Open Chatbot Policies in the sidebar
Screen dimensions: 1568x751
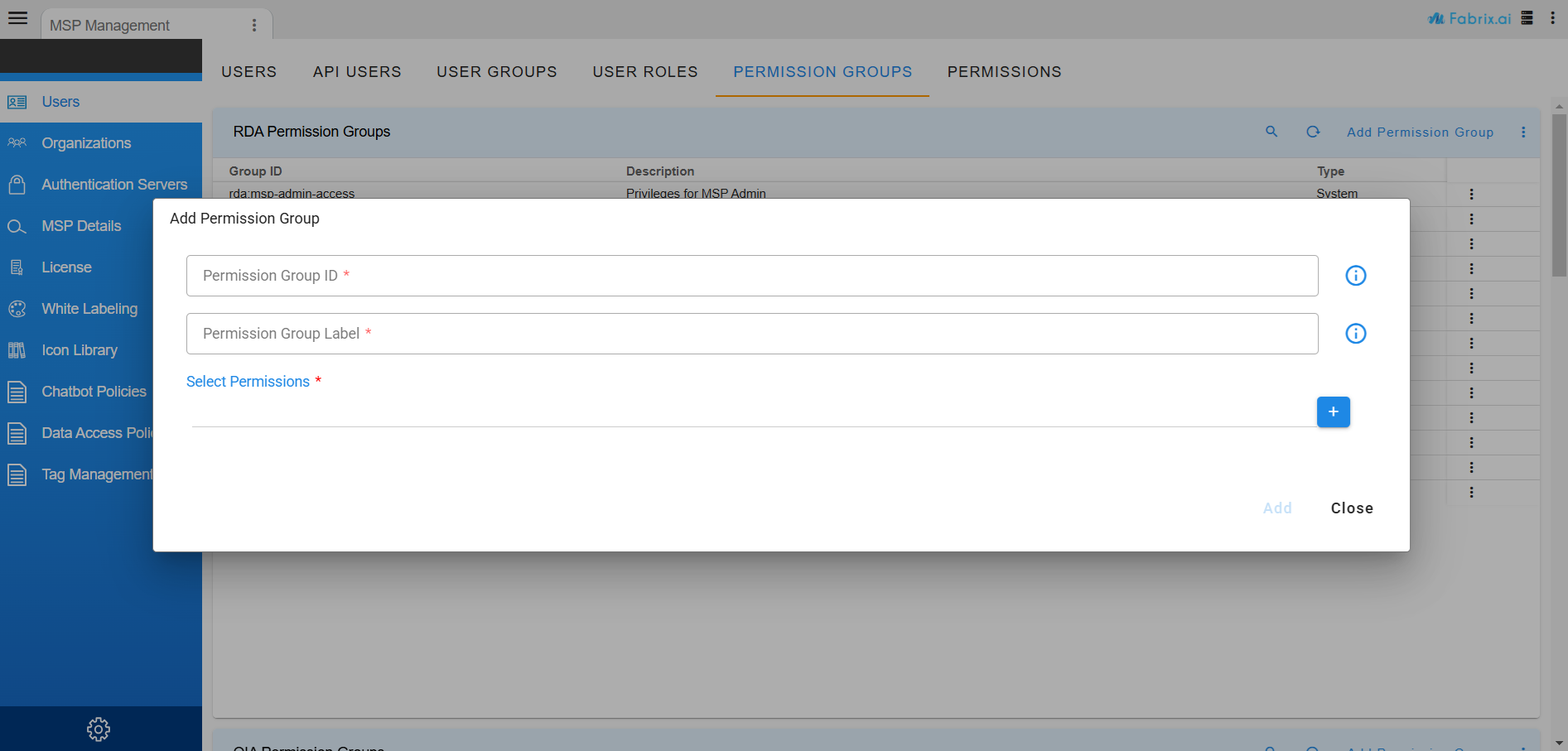[x=94, y=391]
